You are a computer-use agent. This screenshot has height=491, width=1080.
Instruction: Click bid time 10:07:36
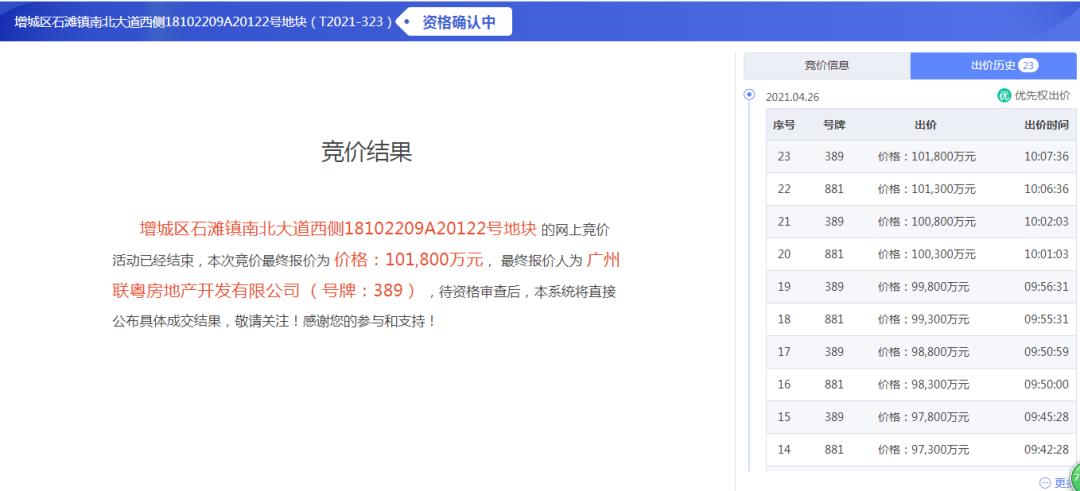coord(1046,156)
